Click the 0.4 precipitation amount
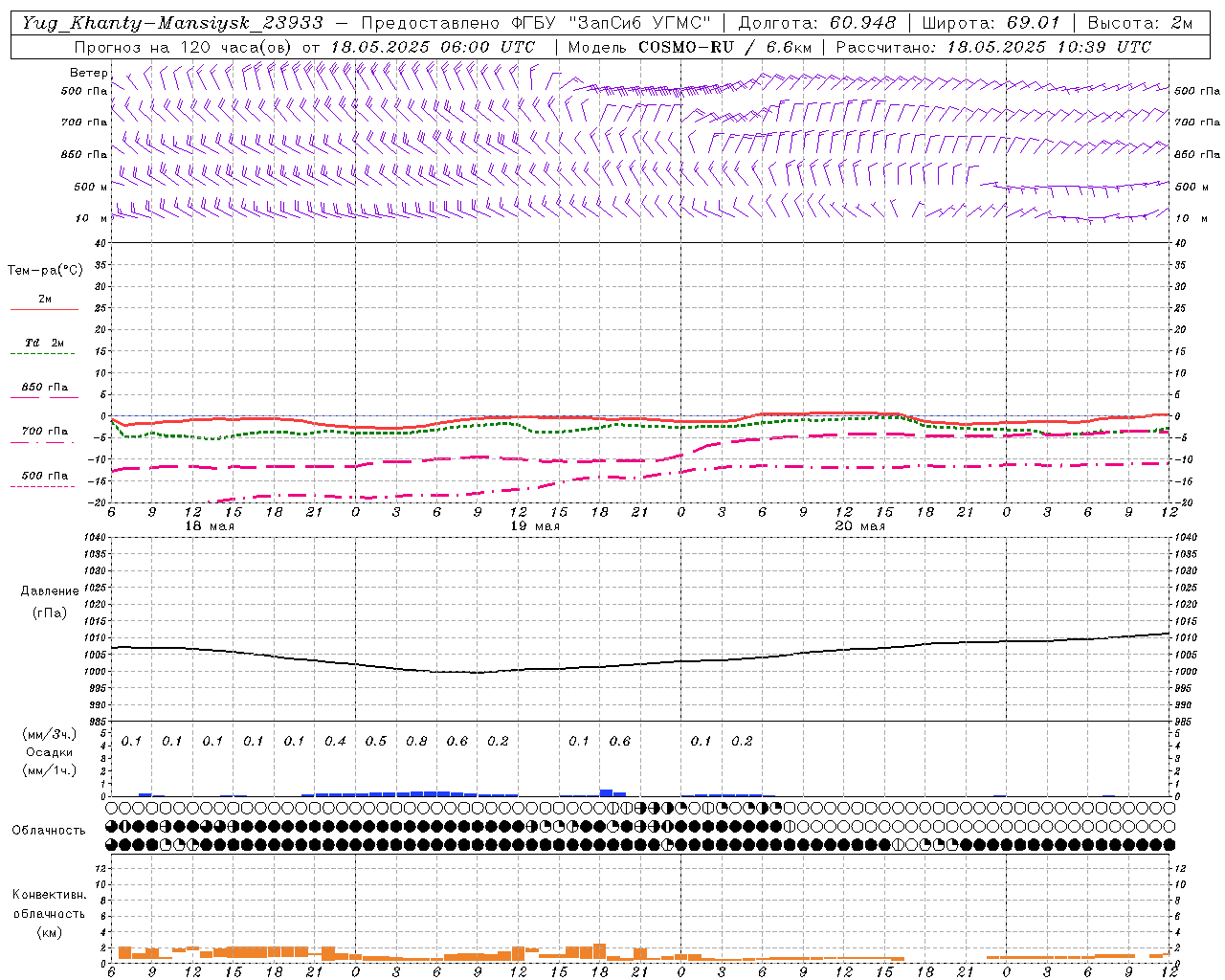The height and width of the screenshot is (980, 1225). (335, 742)
